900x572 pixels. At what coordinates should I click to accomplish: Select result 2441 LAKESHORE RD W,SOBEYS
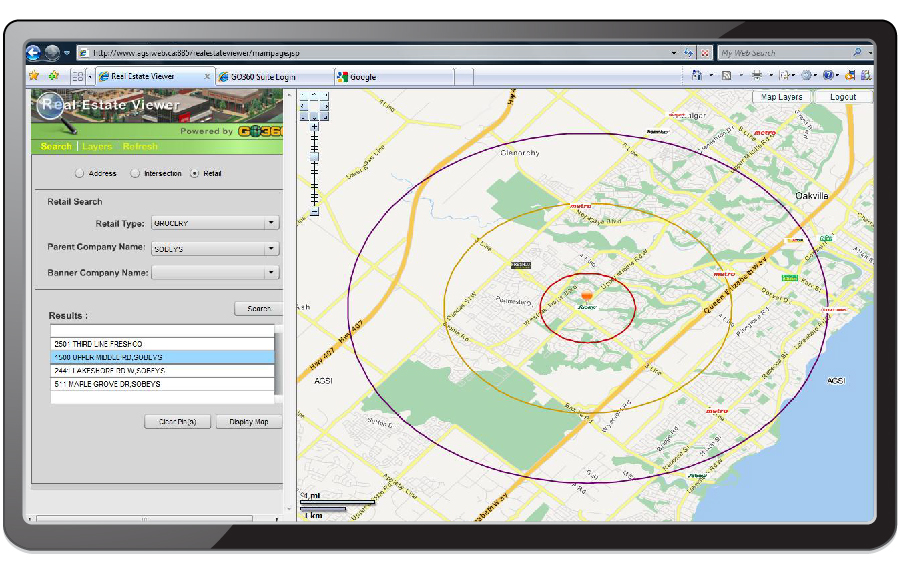pos(162,371)
